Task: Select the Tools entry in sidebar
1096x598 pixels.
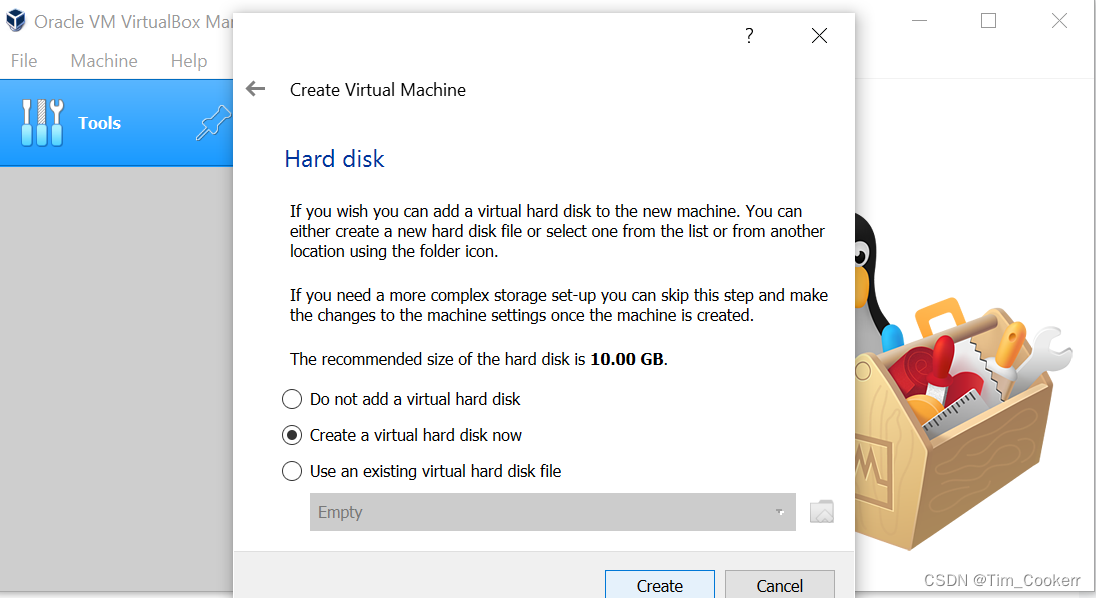Action: [x=116, y=123]
